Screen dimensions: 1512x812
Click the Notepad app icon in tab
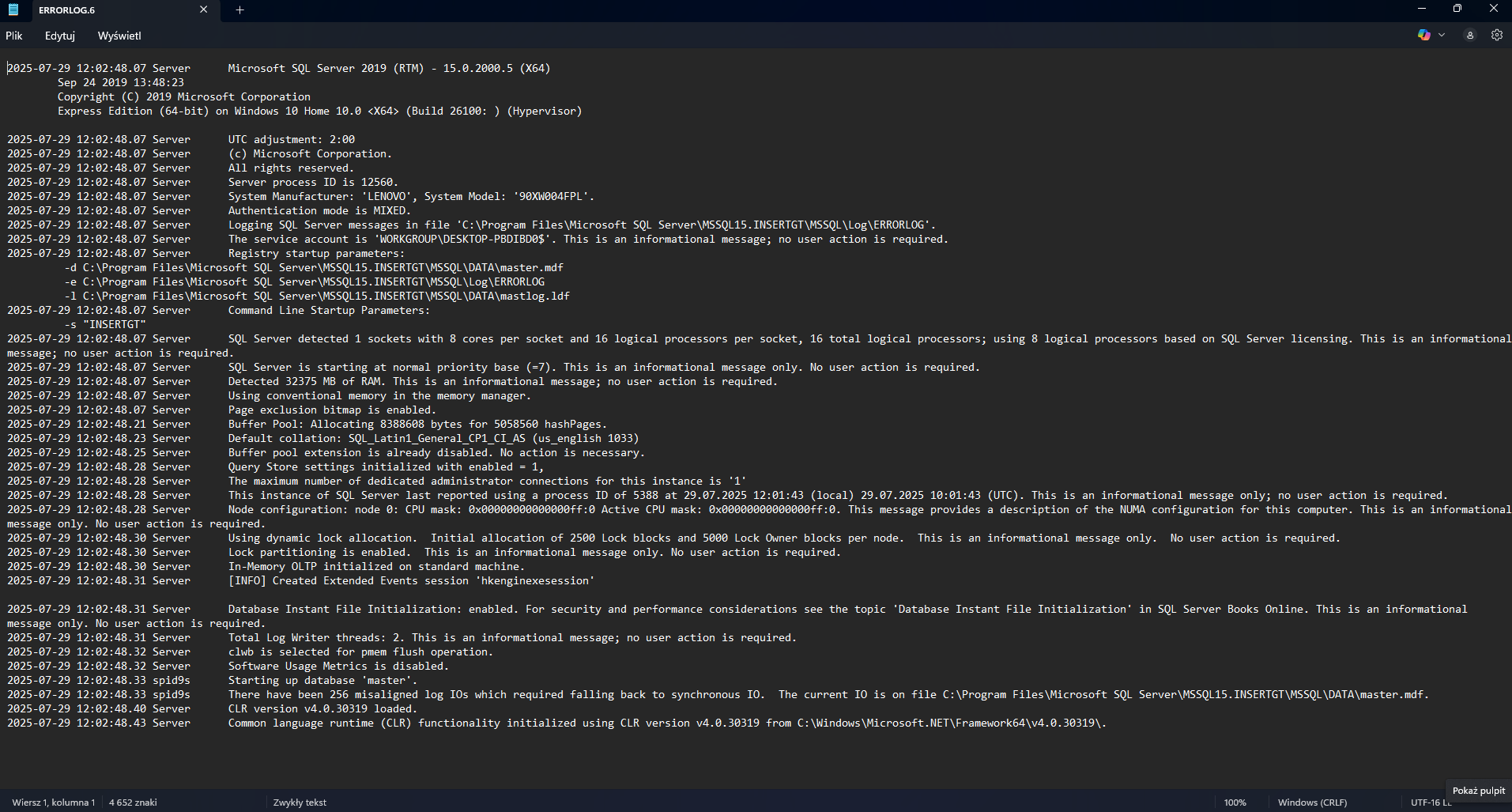13,9
